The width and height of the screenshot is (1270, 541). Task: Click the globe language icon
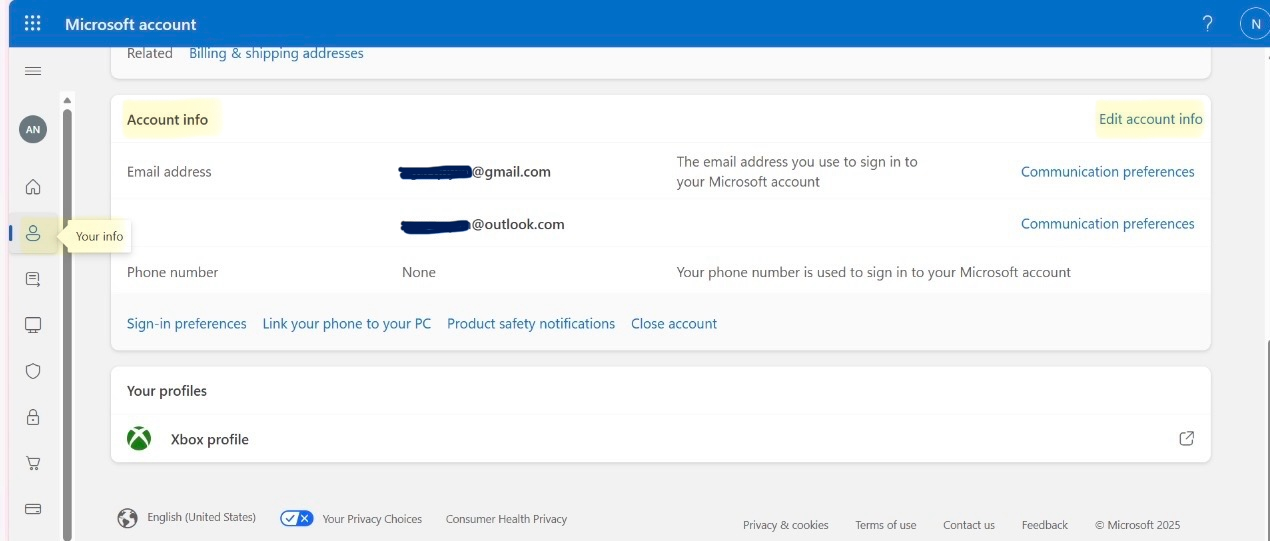pyautogui.click(x=127, y=518)
